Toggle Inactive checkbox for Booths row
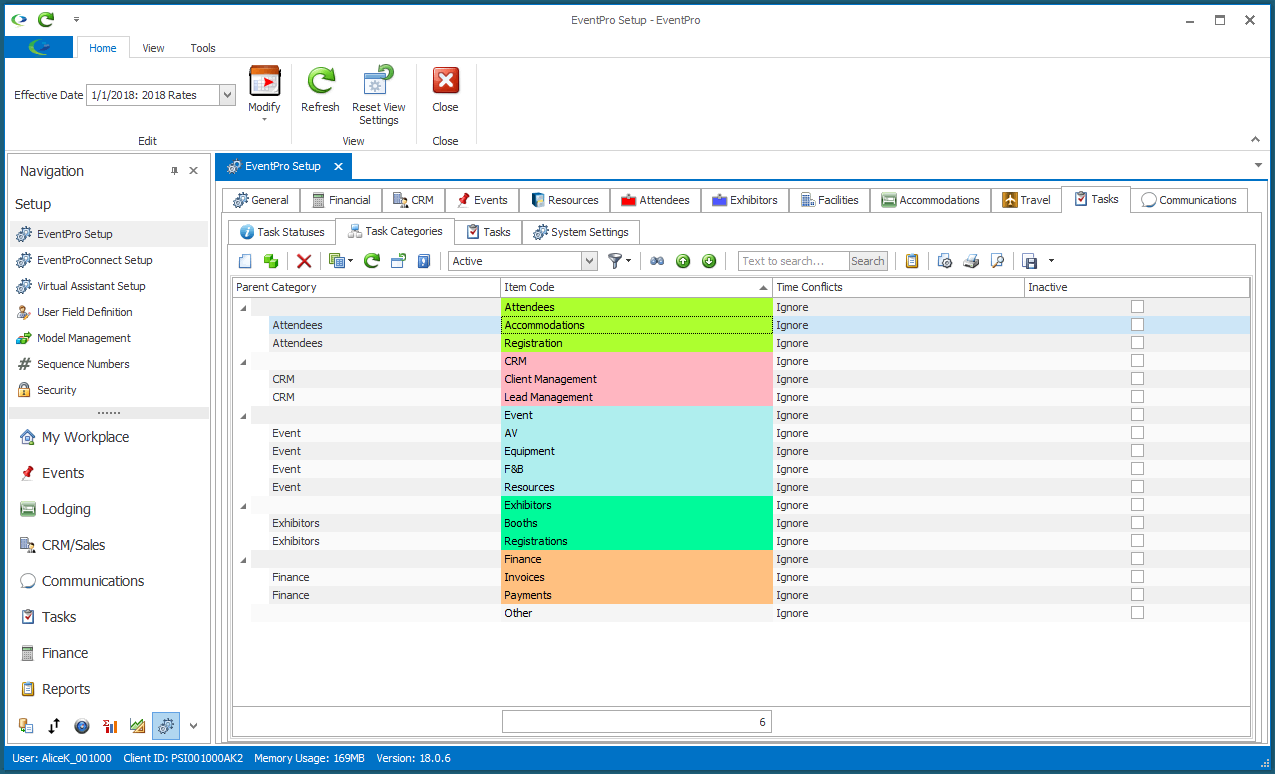Image resolution: width=1275 pixels, height=774 pixels. [x=1137, y=523]
